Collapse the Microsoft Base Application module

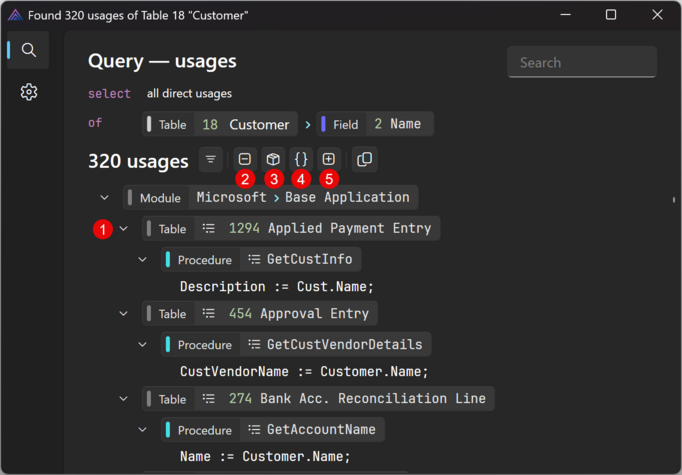tap(105, 198)
